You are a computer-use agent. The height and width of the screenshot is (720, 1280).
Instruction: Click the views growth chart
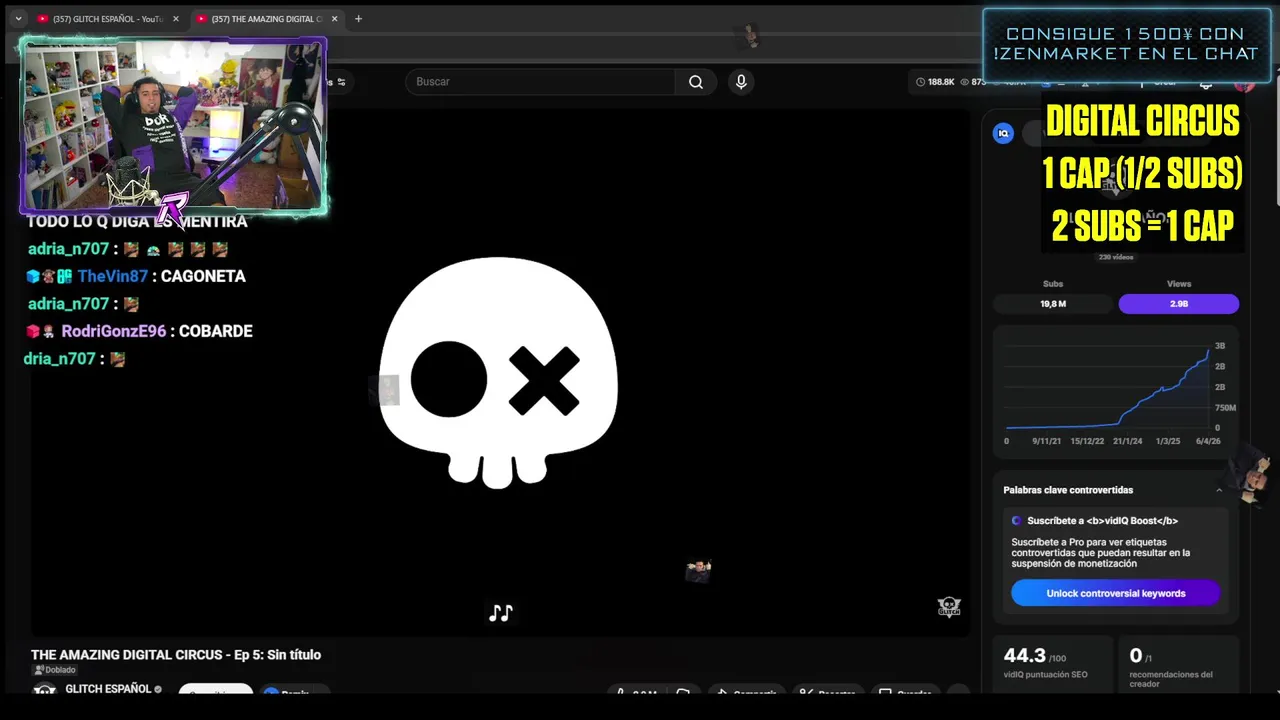click(1115, 393)
